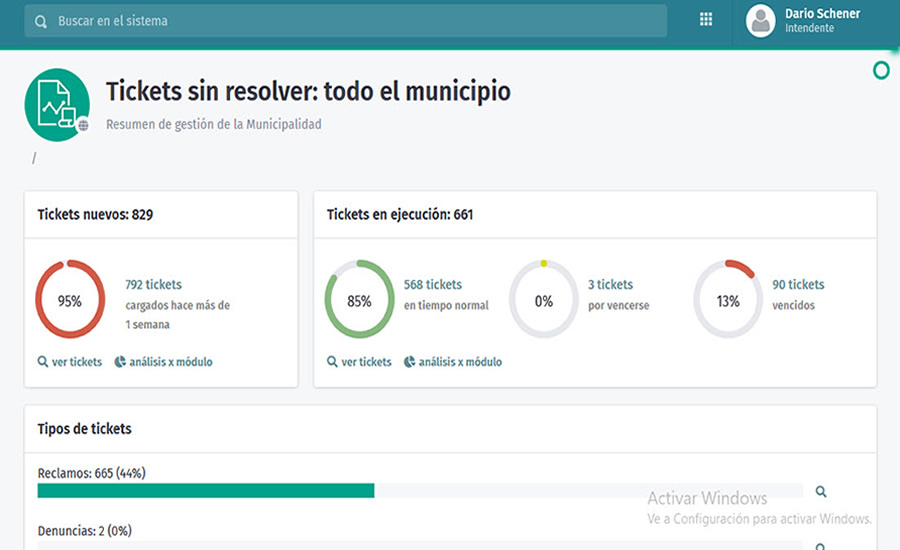The image size is (900, 550).
Task: Click the 'Denuncias: 2 (0%)' label
Action: [x=84, y=530]
